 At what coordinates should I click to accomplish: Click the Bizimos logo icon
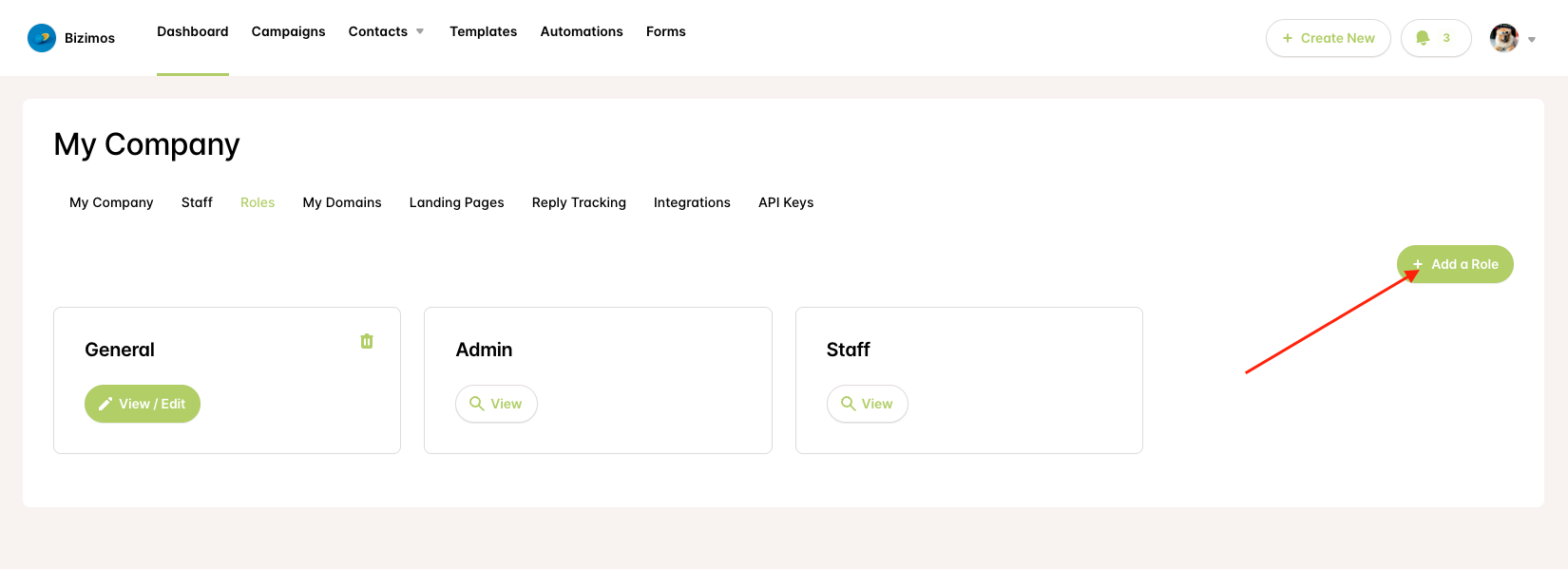coord(42,38)
